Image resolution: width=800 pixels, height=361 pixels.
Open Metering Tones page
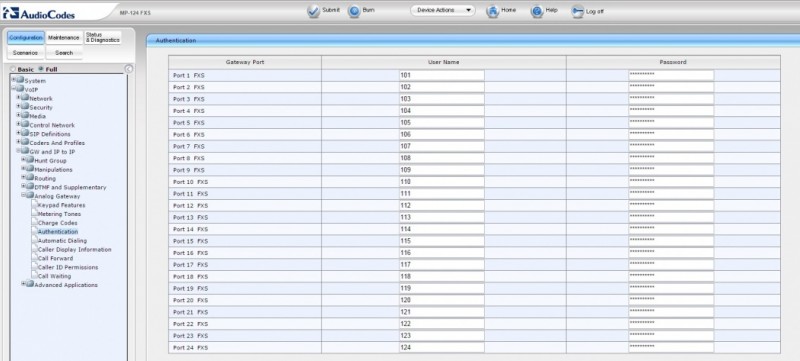pos(59,214)
